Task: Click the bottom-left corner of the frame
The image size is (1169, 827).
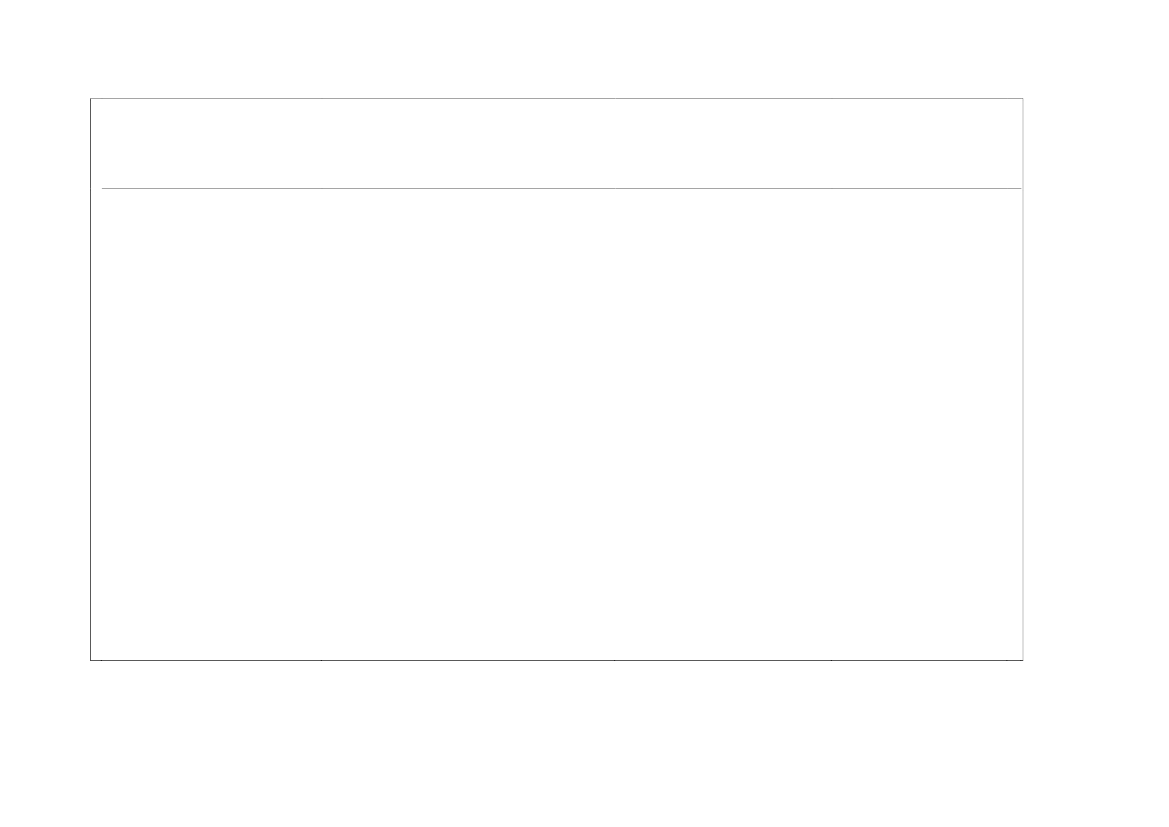Action: [x=91, y=660]
